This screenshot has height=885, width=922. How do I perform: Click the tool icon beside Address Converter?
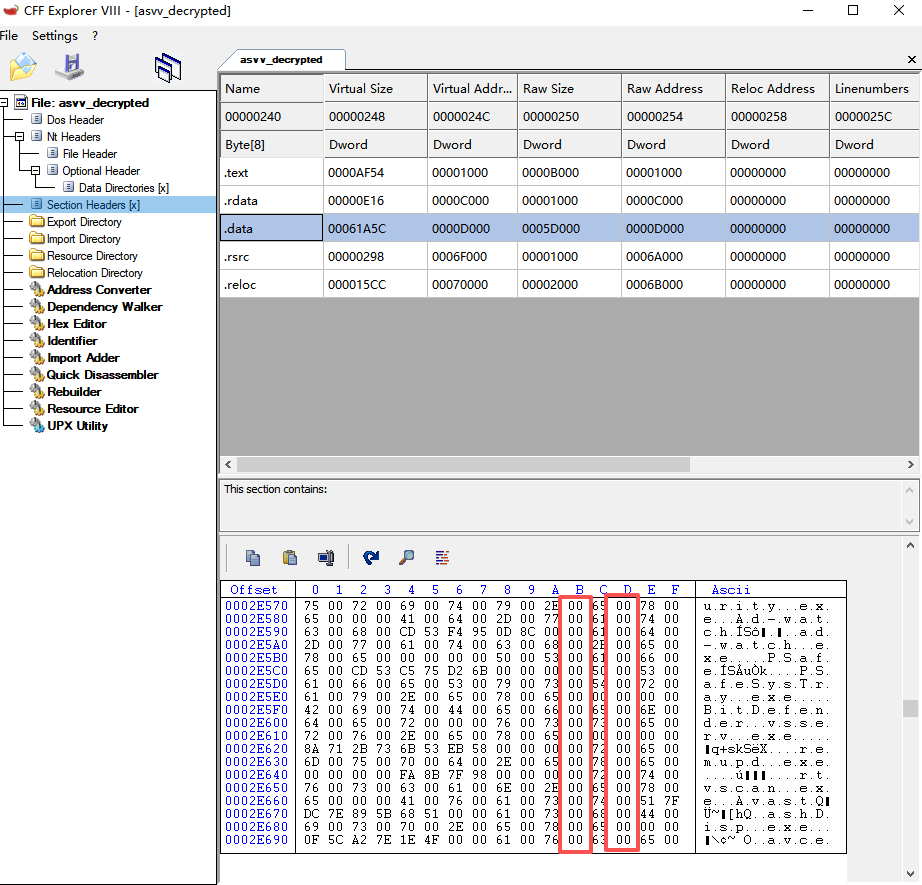click(x=37, y=289)
